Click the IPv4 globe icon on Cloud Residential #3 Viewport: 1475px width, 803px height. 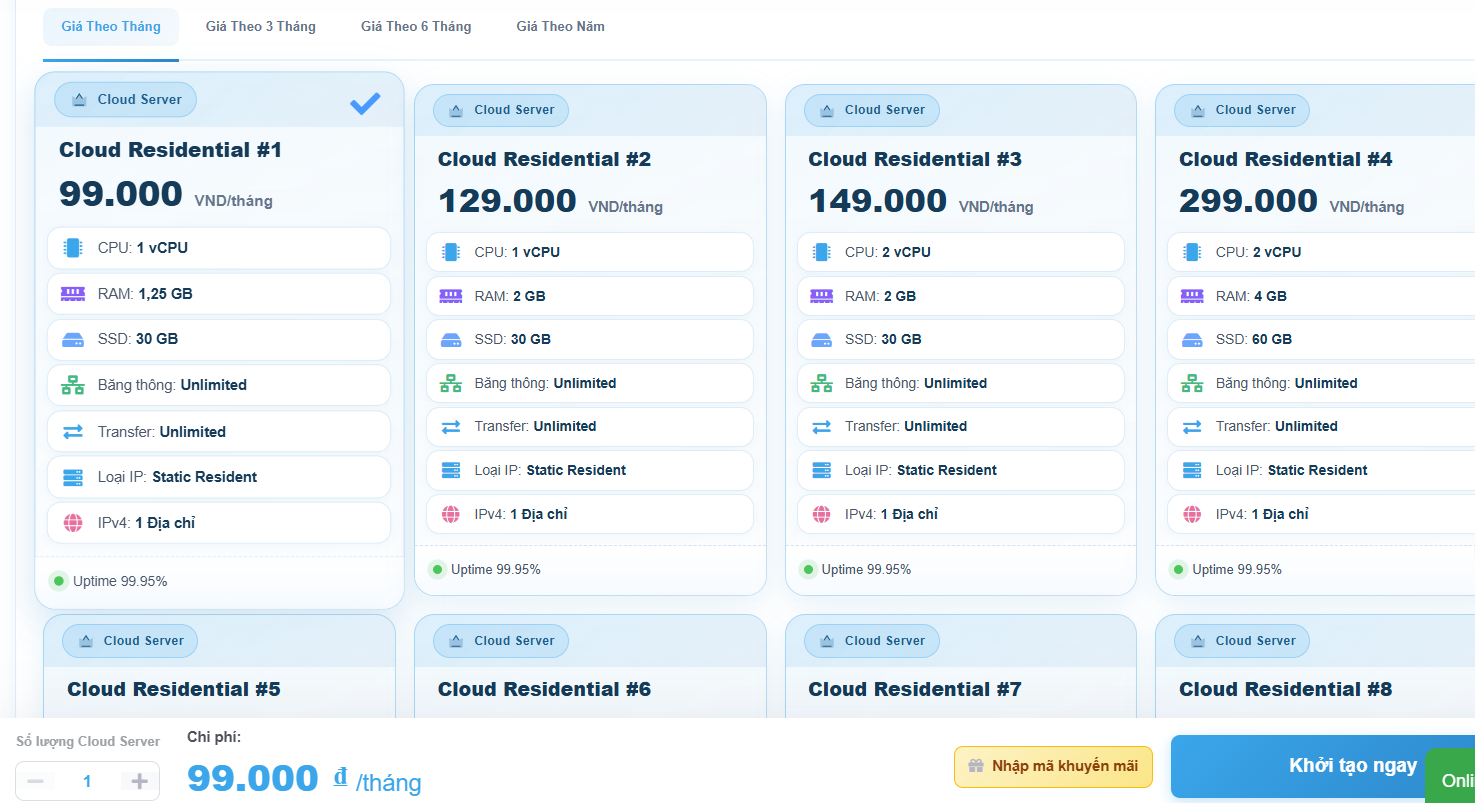(821, 514)
